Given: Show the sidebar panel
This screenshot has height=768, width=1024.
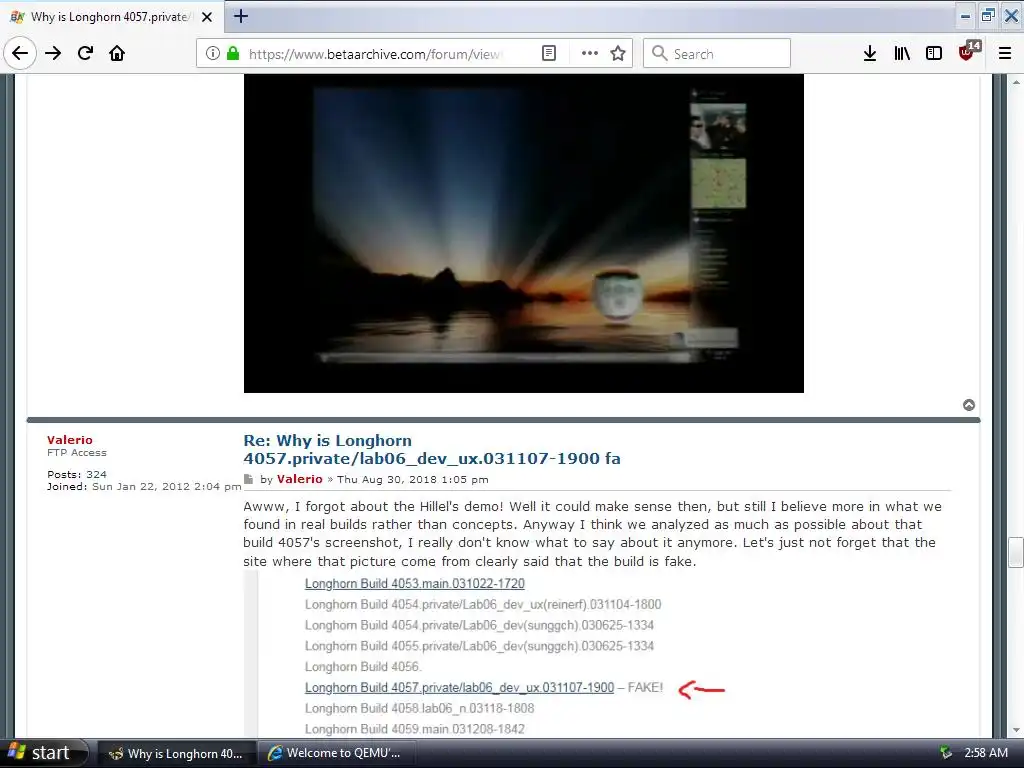Looking at the screenshot, I should click(x=934, y=54).
